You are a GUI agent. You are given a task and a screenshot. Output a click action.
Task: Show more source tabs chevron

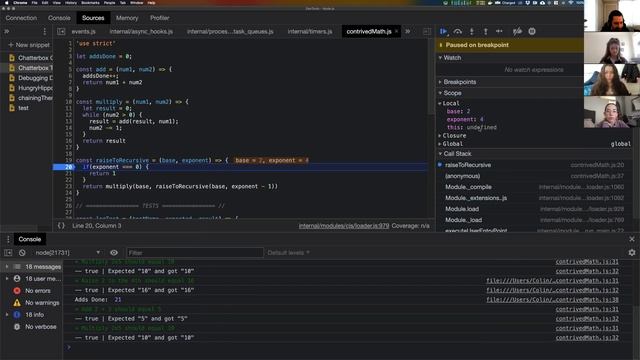coord(407,31)
